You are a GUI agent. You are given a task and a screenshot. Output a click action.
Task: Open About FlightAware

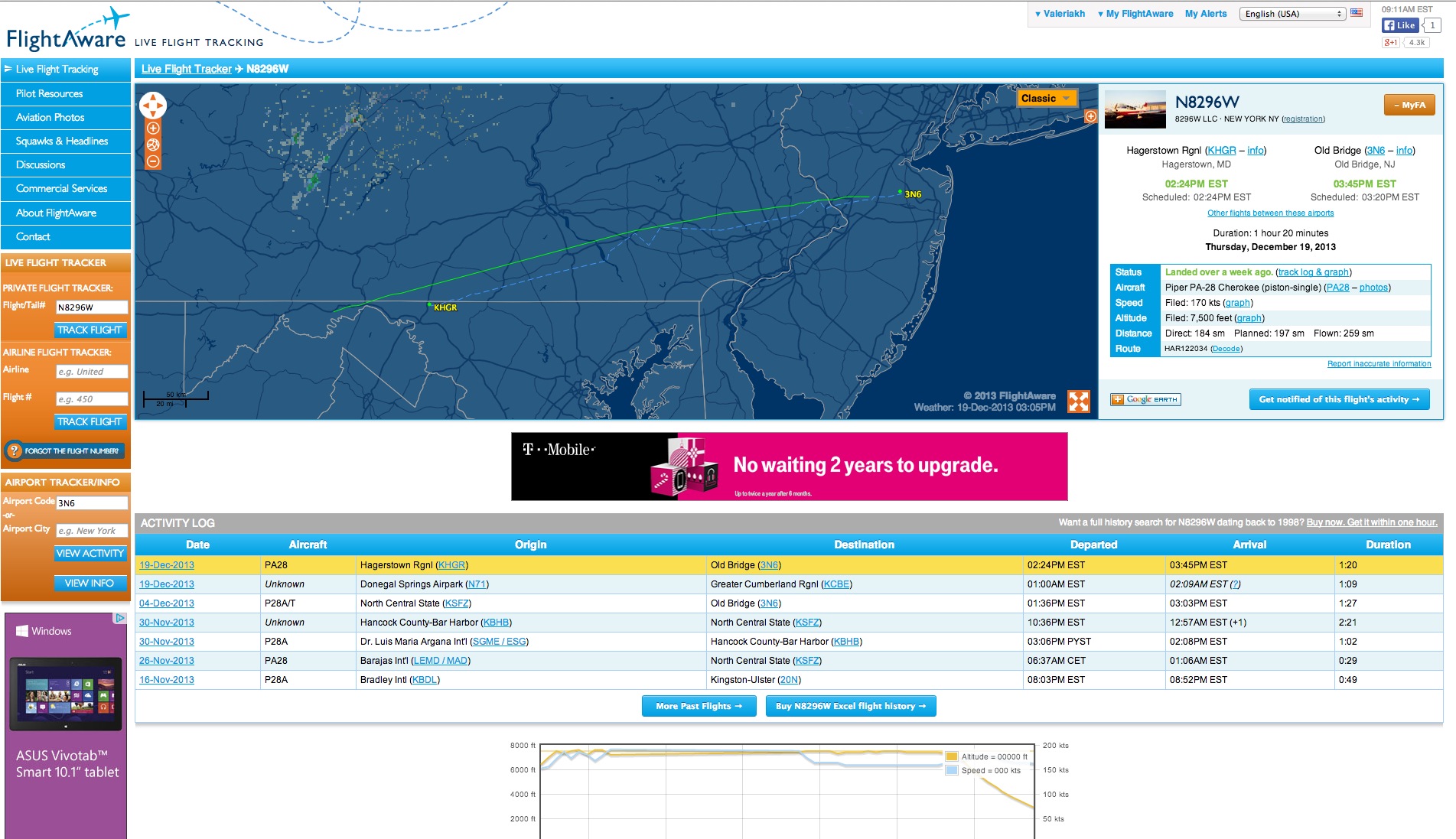66,213
